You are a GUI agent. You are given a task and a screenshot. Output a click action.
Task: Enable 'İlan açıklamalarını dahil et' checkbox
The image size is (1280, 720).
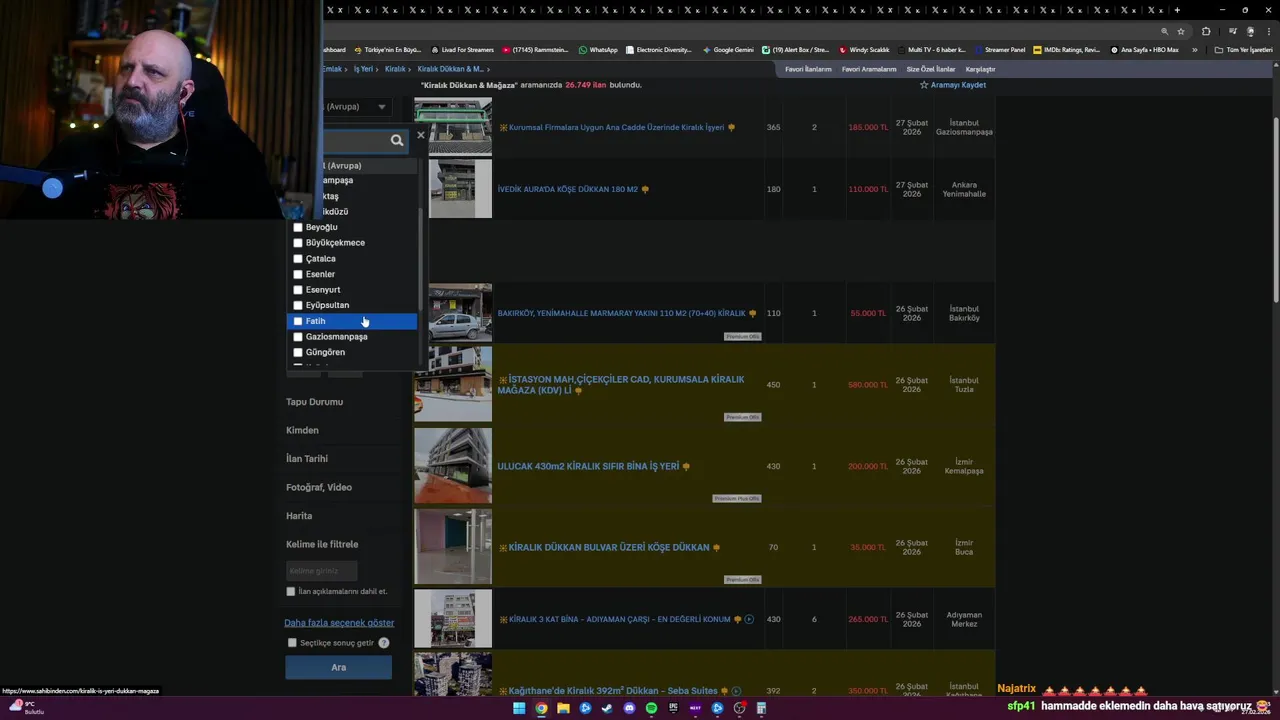pos(291,592)
